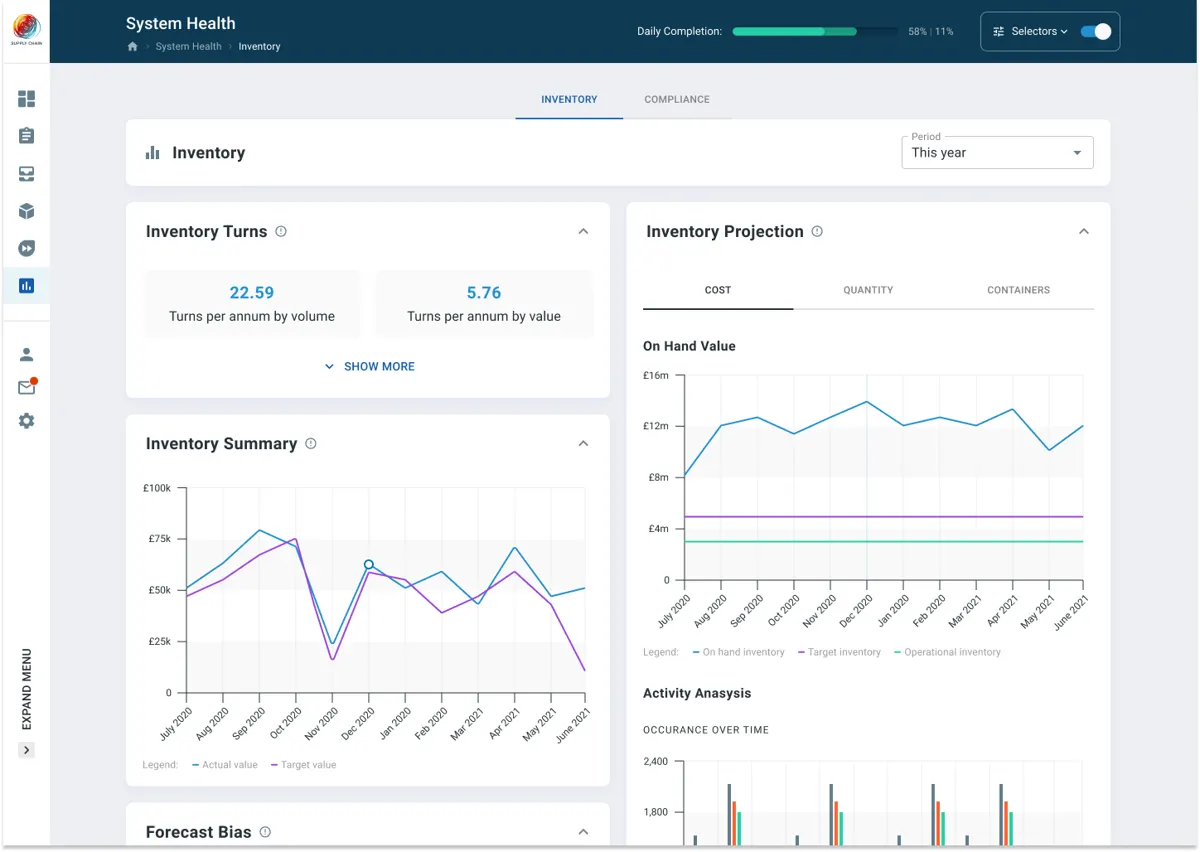Open the dashboard grid icon in sidebar
The image size is (1200, 852).
[x=27, y=99]
